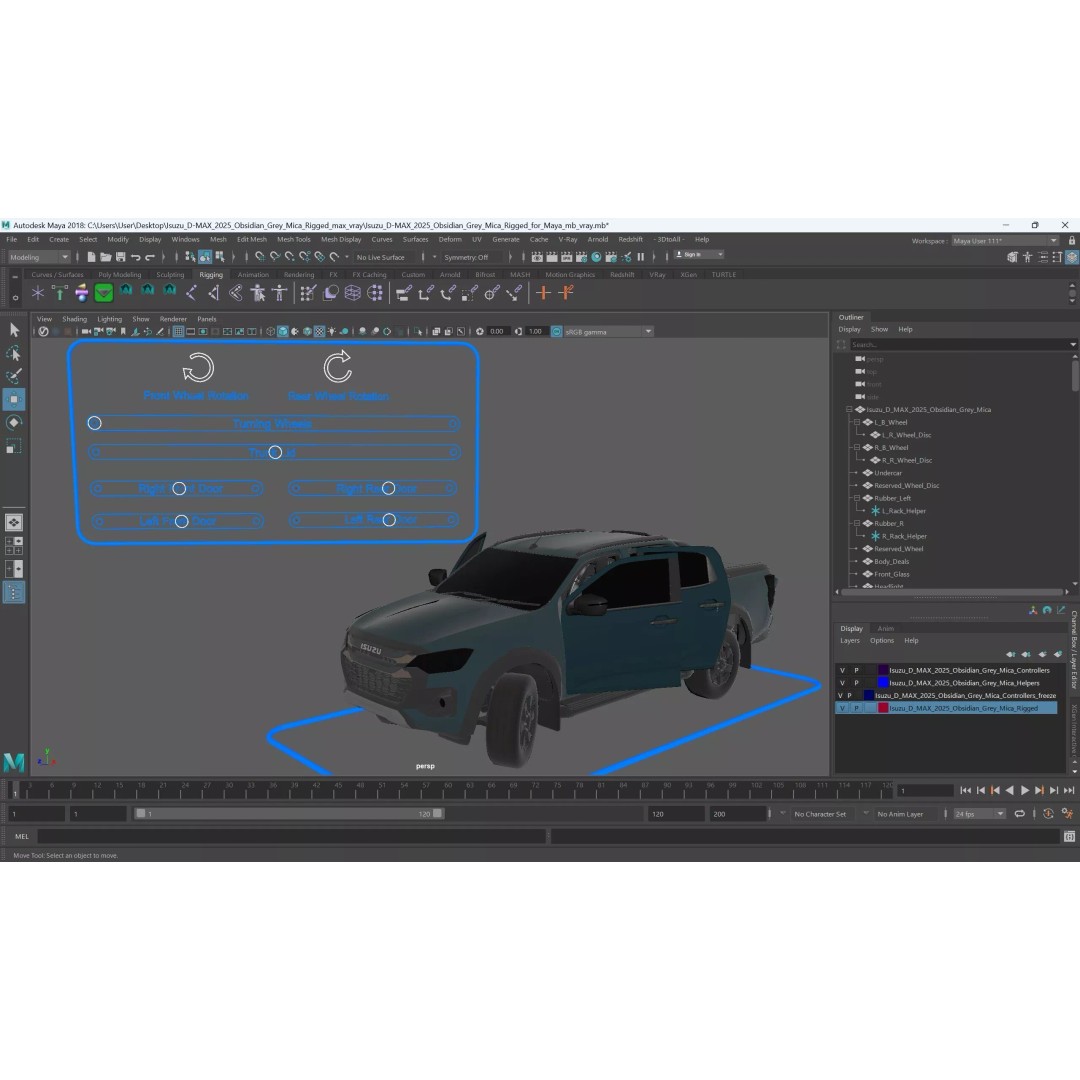Viewport: 1080px width, 1080px height.
Task: Click the orange Set Key plus icon
Action: 543,293
